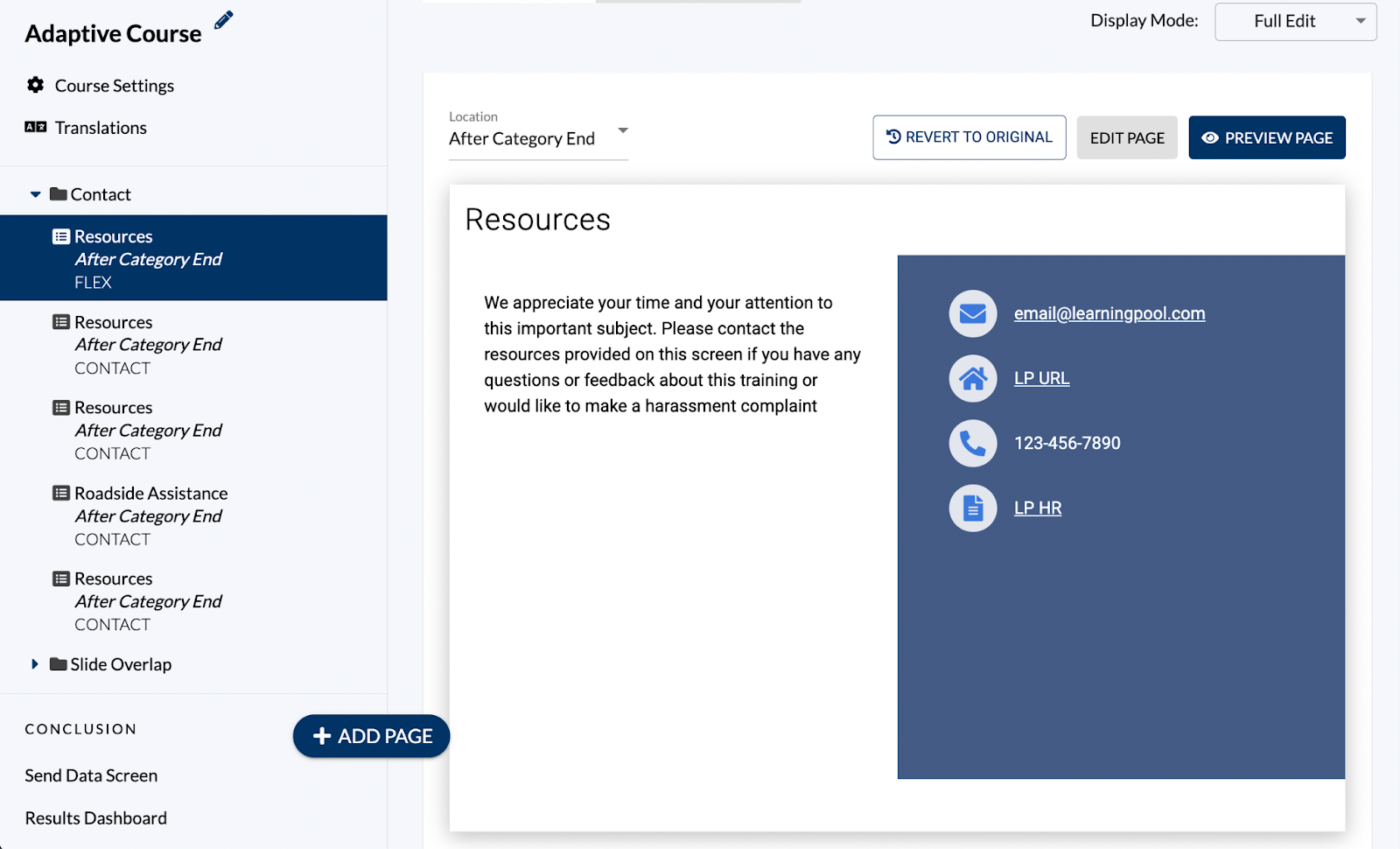Open the Location After Category End dropdown
Image resolution: width=1400 pixels, height=849 pixels.
538,138
